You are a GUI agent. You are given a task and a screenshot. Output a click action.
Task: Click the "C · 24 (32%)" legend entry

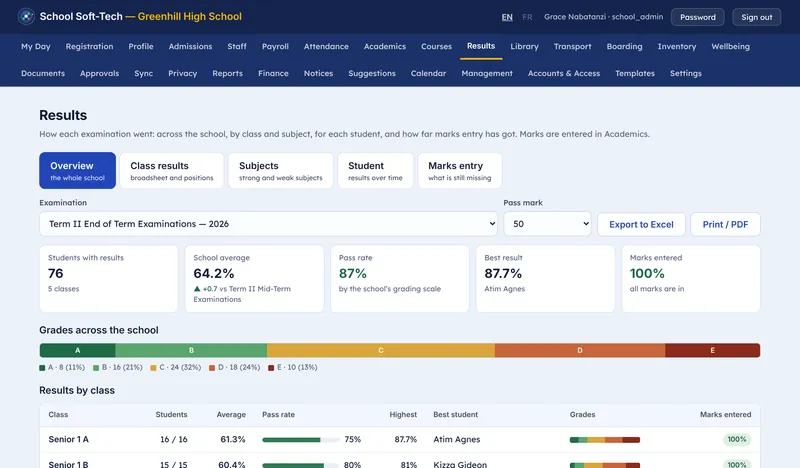[x=176, y=367]
